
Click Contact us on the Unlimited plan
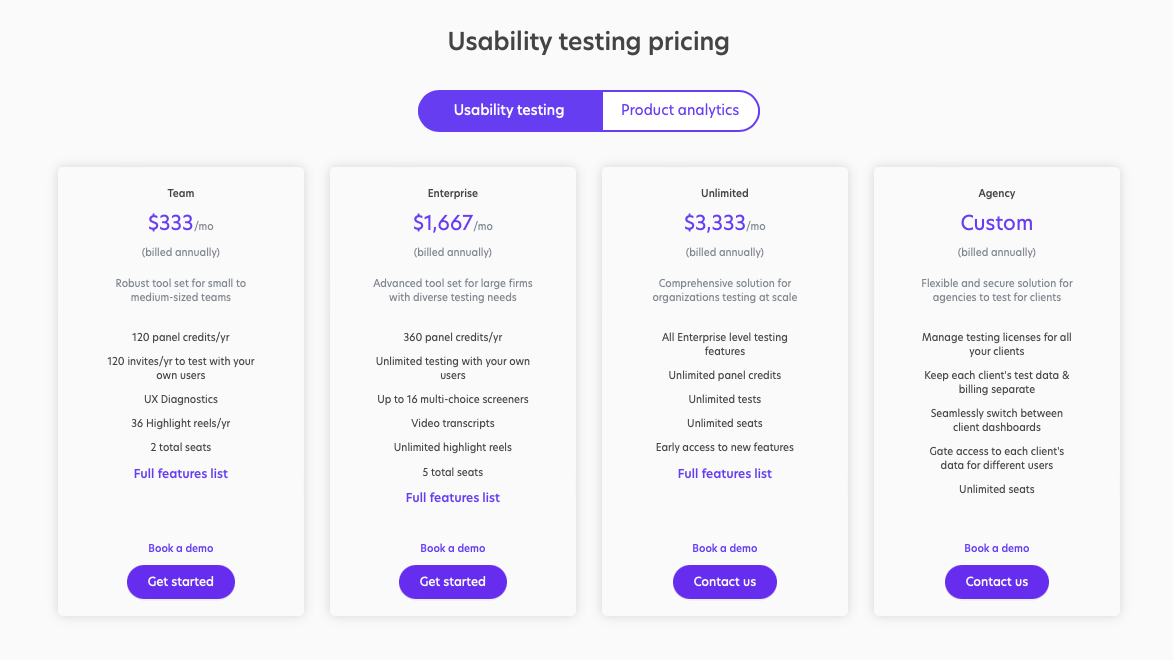click(x=725, y=582)
